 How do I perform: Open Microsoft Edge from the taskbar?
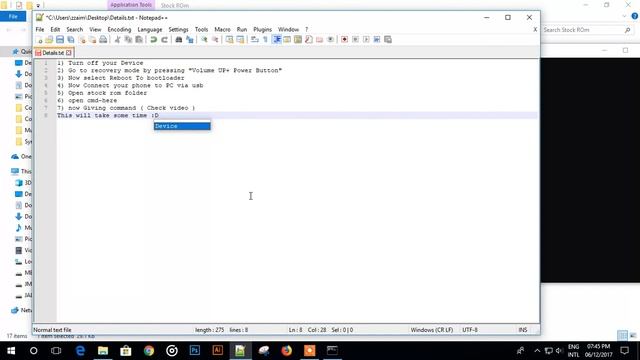(80, 351)
